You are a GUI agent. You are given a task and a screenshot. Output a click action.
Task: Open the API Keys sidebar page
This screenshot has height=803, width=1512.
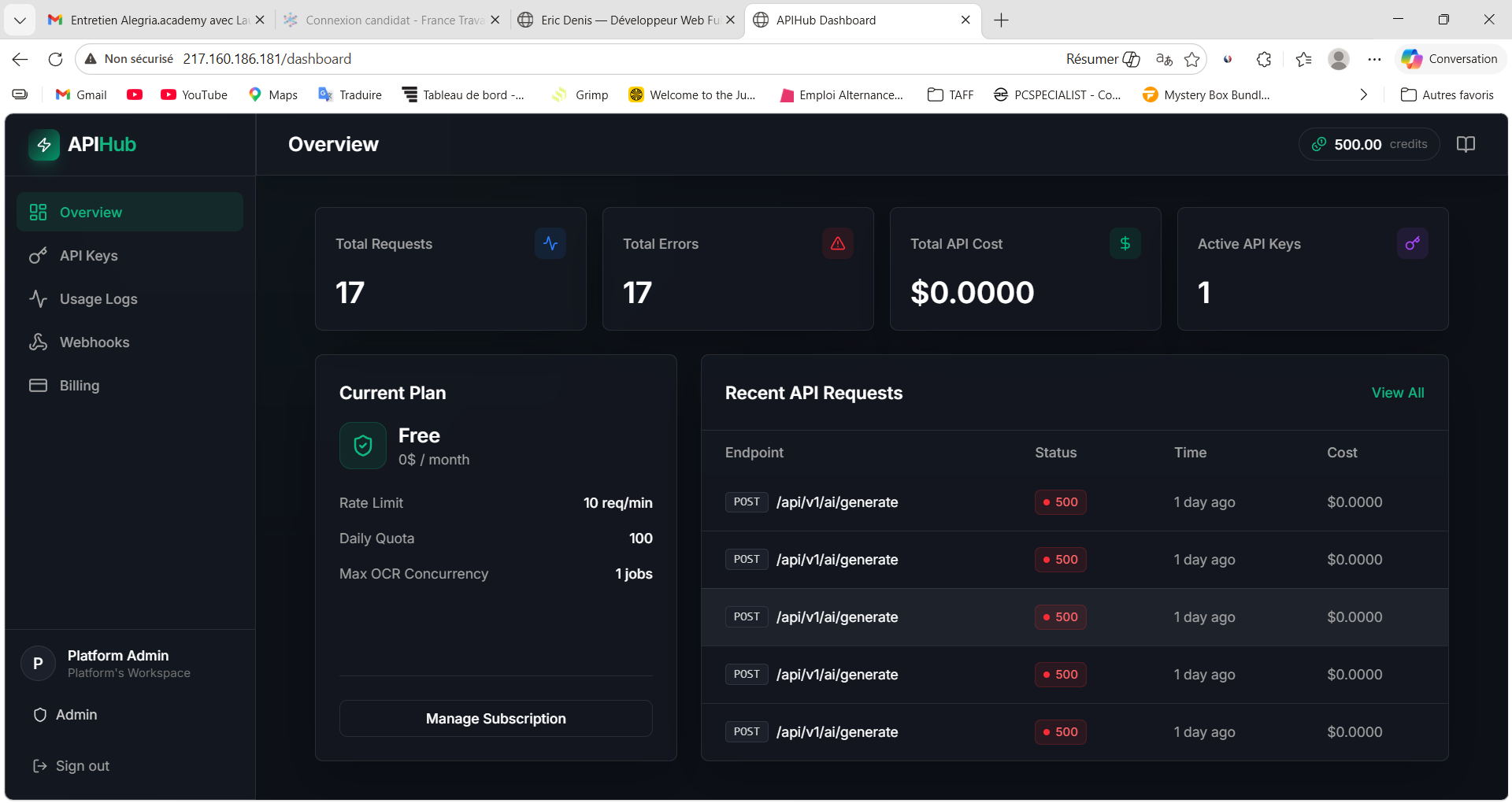click(x=130, y=256)
